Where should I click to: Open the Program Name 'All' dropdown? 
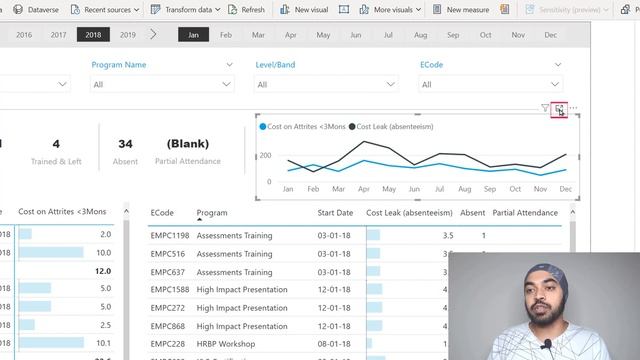[x=162, y=84]
